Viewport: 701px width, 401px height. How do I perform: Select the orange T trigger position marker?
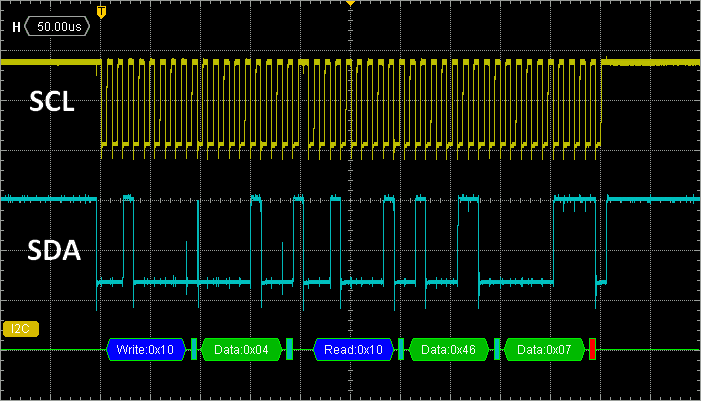(102, 12)
